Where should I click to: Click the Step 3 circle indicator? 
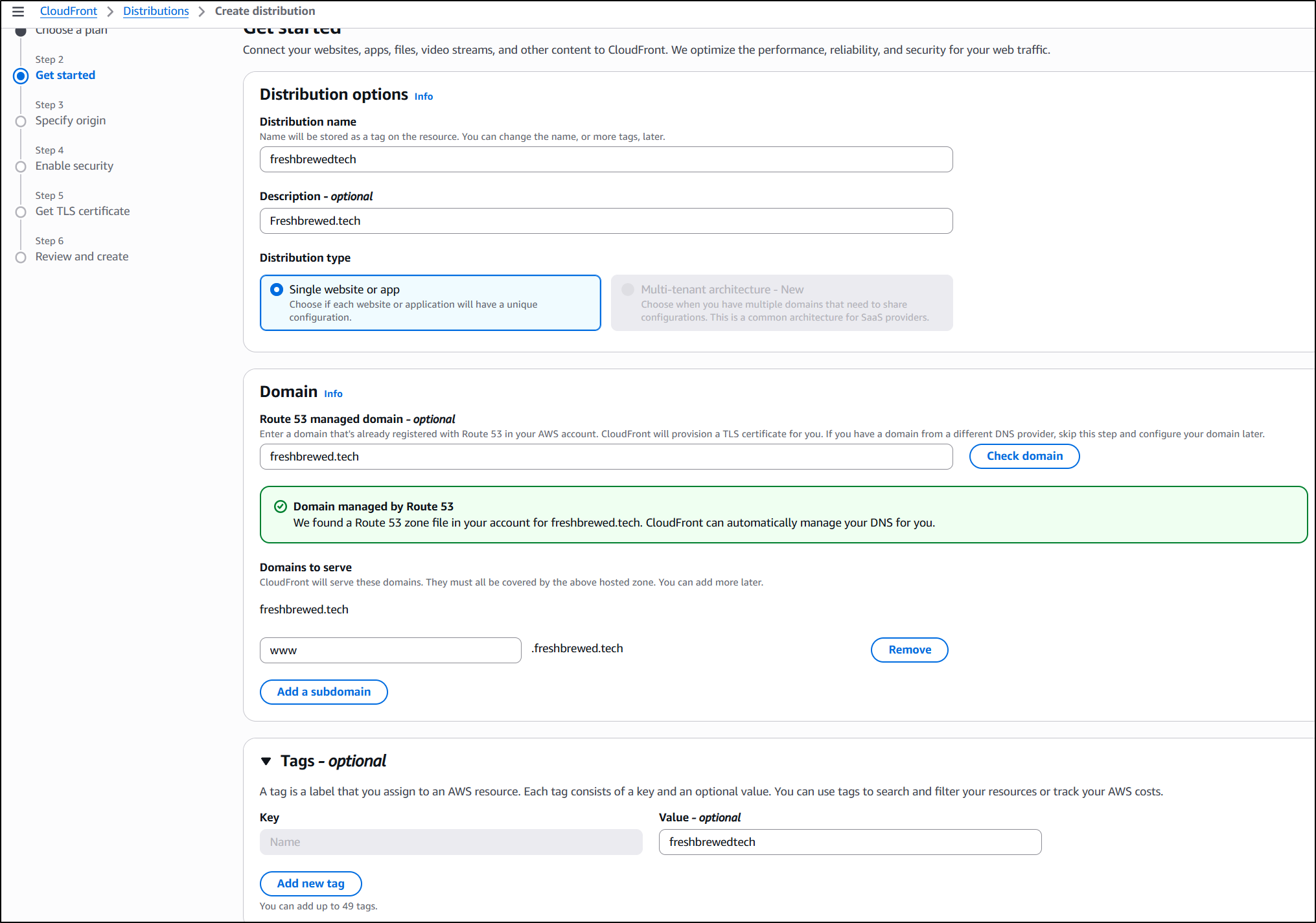click(21, 121)
